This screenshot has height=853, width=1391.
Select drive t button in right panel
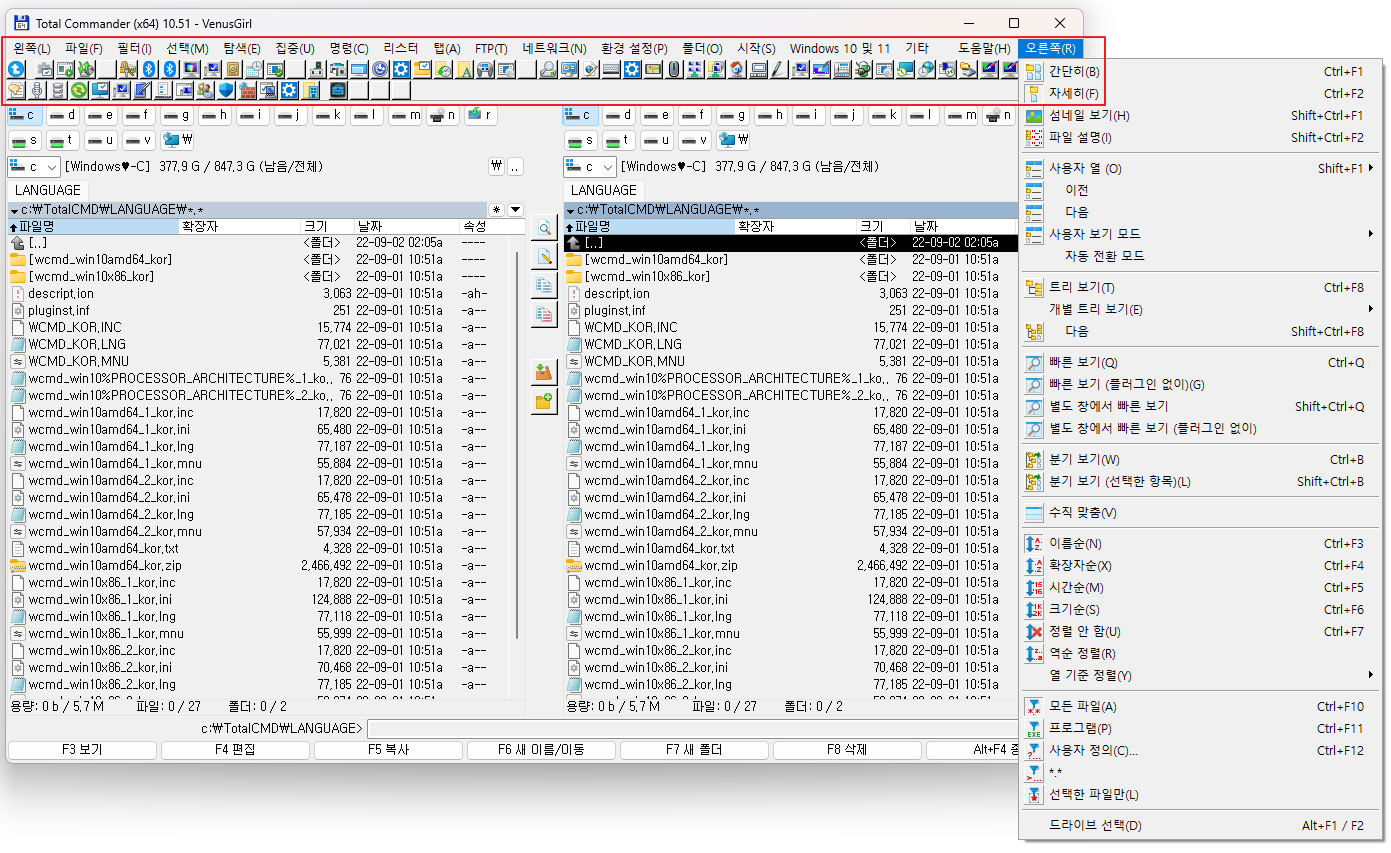619,140
